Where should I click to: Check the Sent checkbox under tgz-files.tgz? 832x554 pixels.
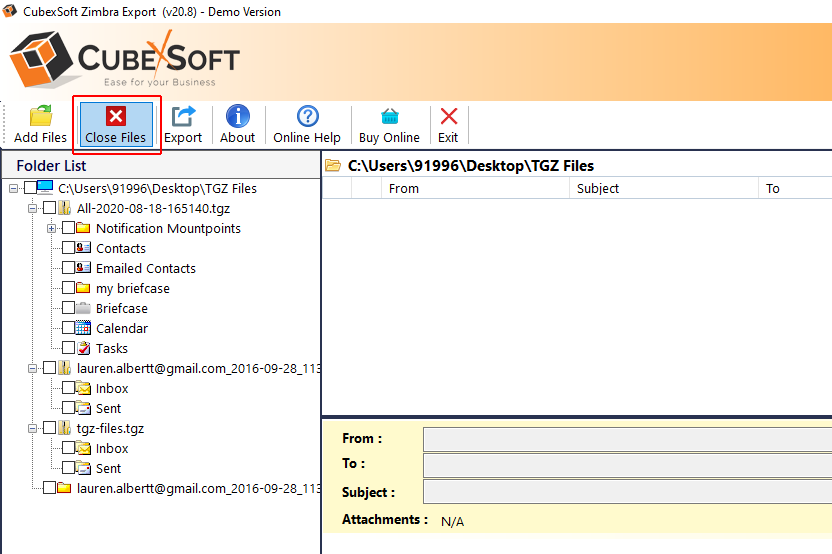coord(68,468)
